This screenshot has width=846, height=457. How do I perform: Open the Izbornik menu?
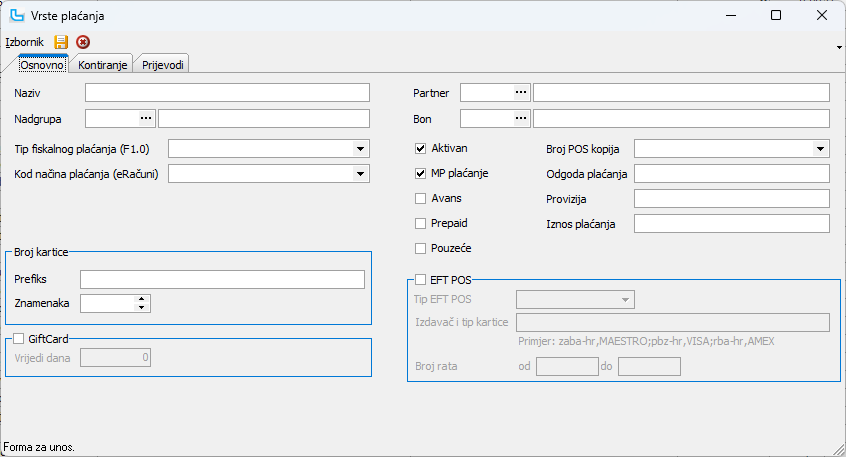point(24,43)
